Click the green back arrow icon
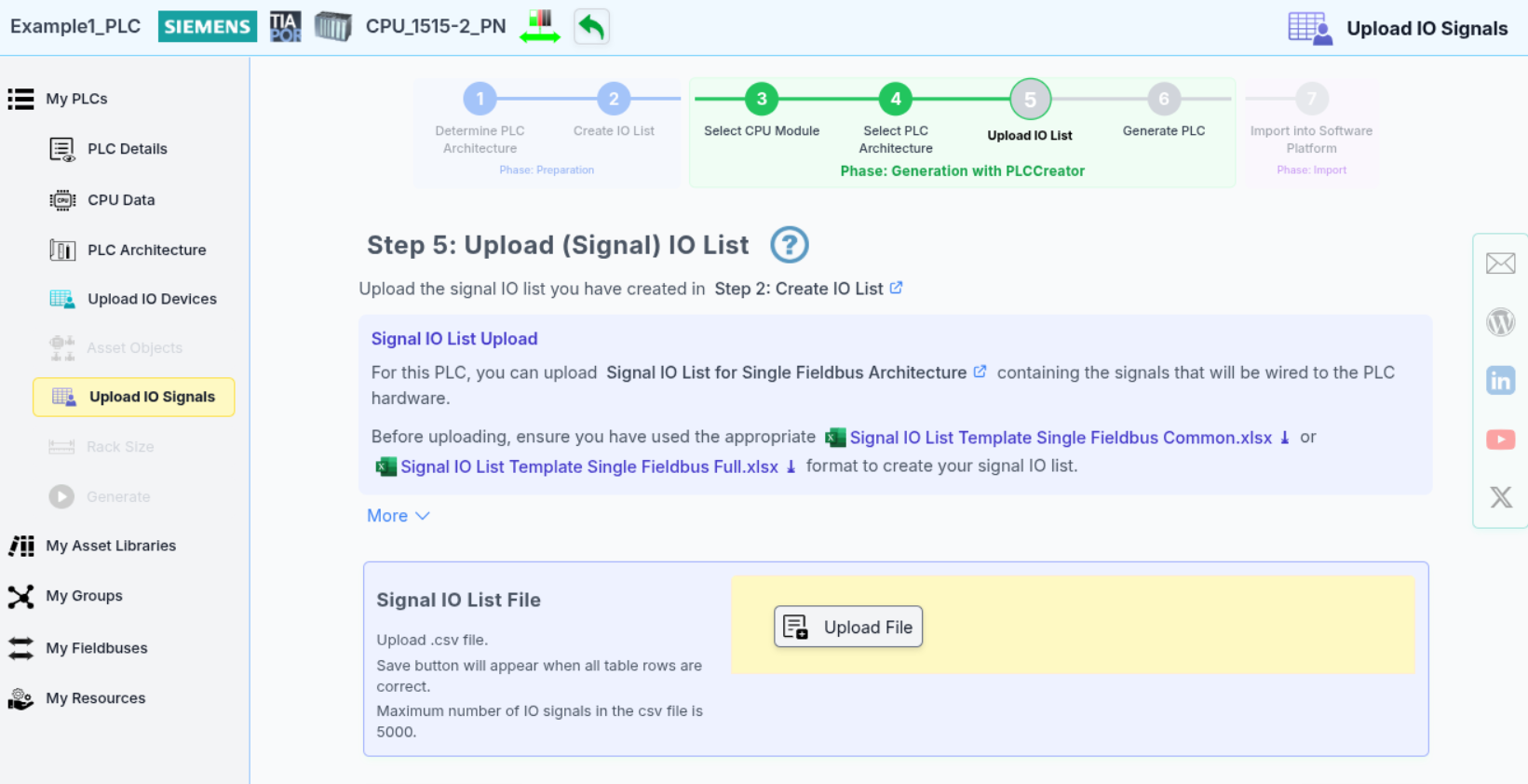 (x=591, y=27)
